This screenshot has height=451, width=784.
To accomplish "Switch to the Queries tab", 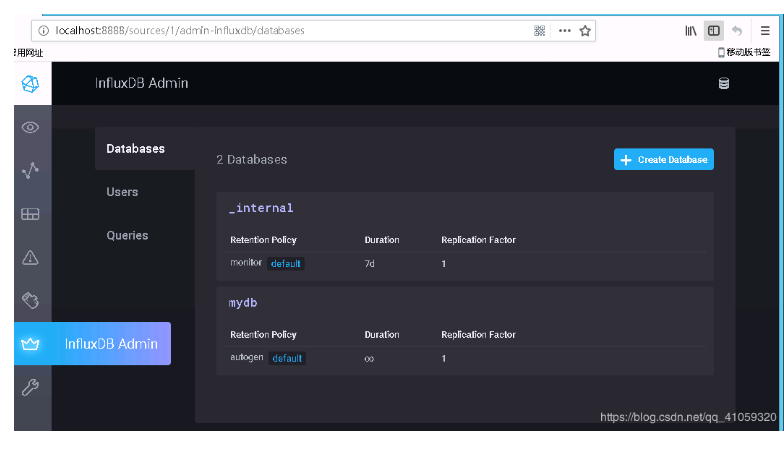I will [127, 236].
